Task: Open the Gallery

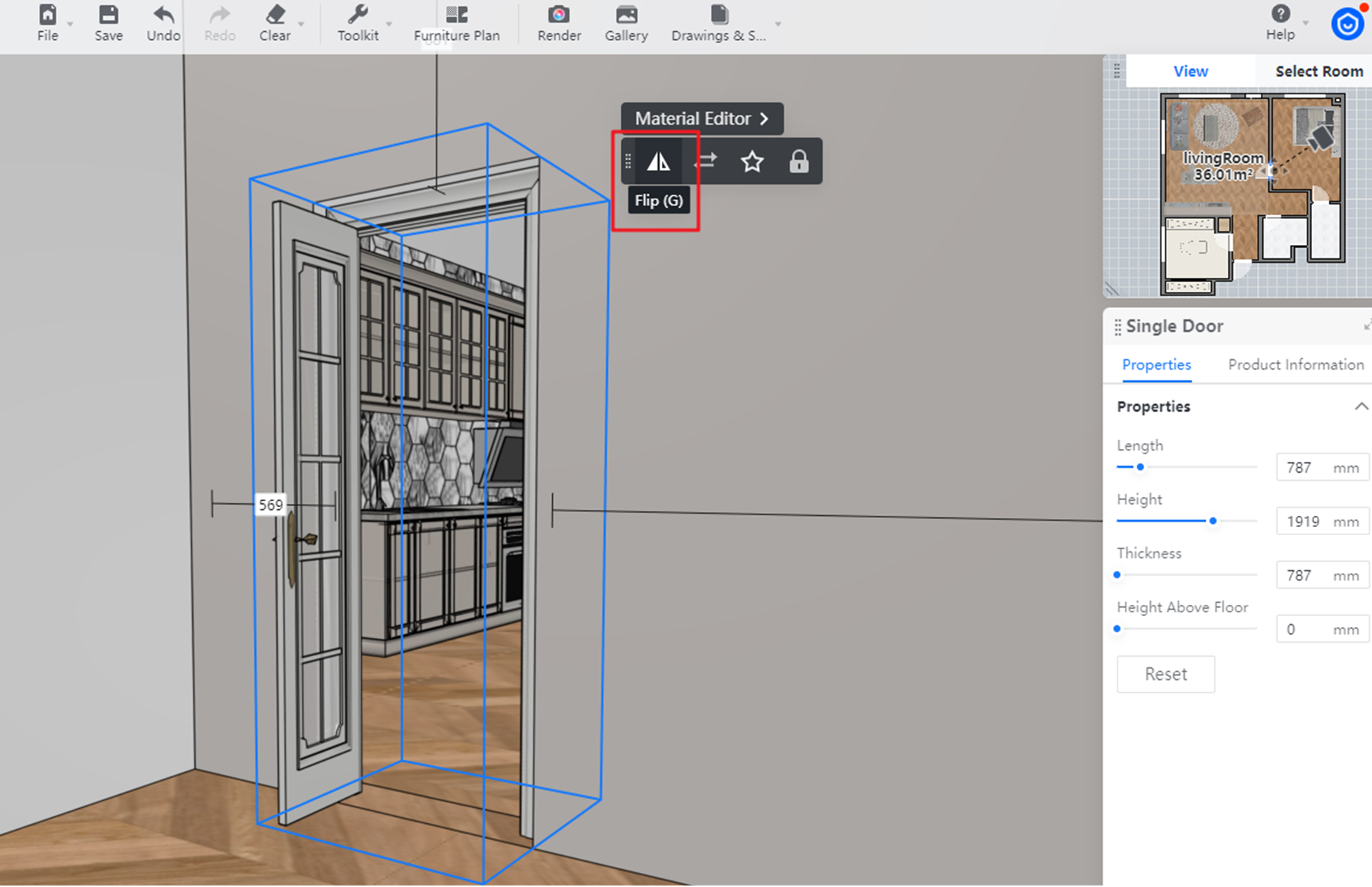Action: [626, 23]
